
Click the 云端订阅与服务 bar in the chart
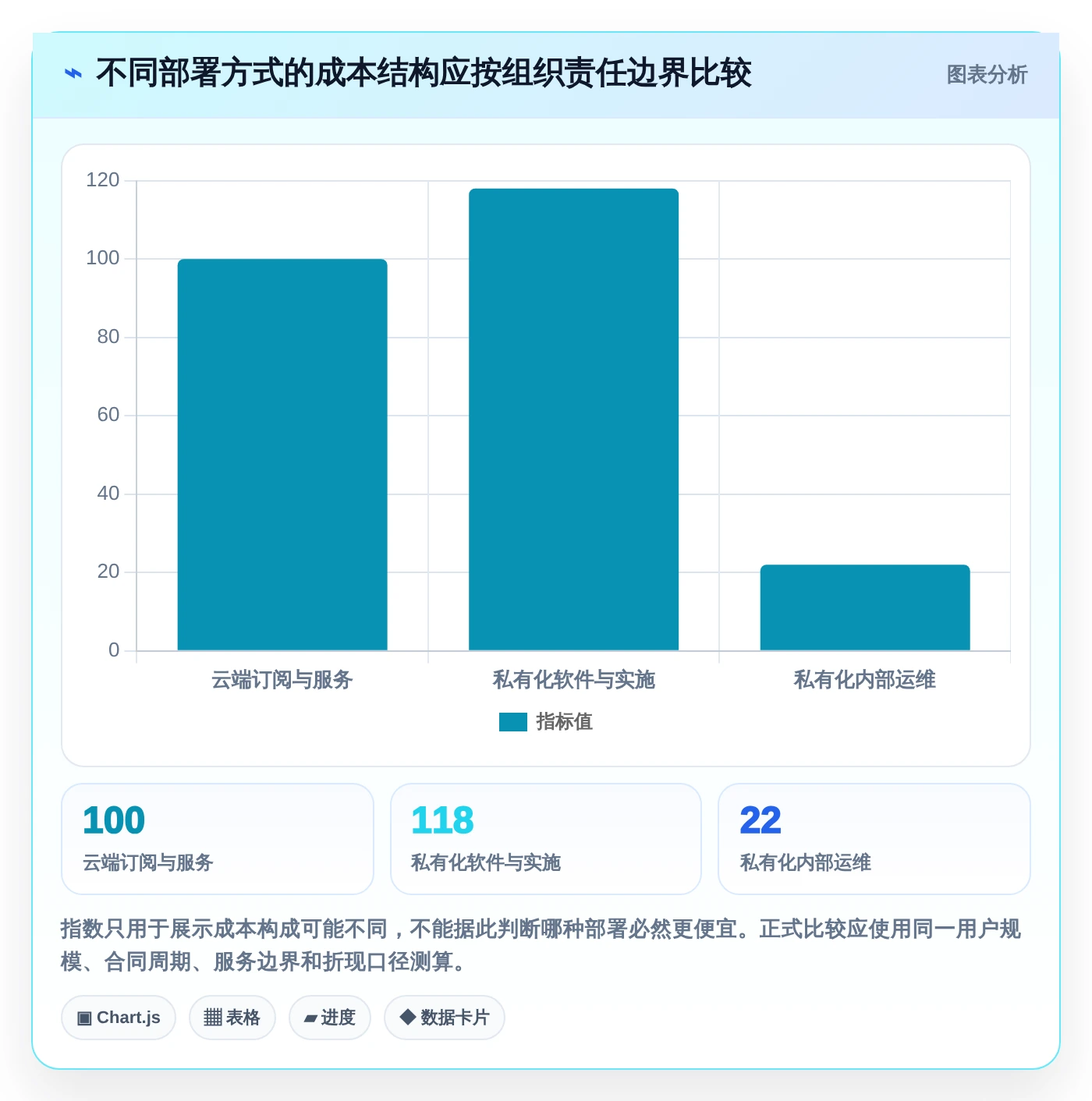pos(282,455)
